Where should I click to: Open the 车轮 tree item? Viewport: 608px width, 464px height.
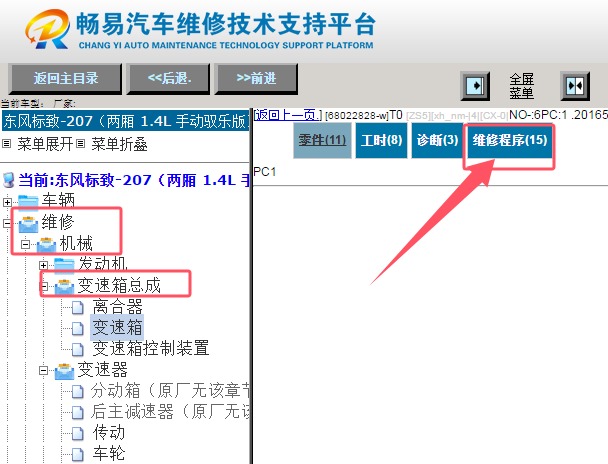(109, 454)
